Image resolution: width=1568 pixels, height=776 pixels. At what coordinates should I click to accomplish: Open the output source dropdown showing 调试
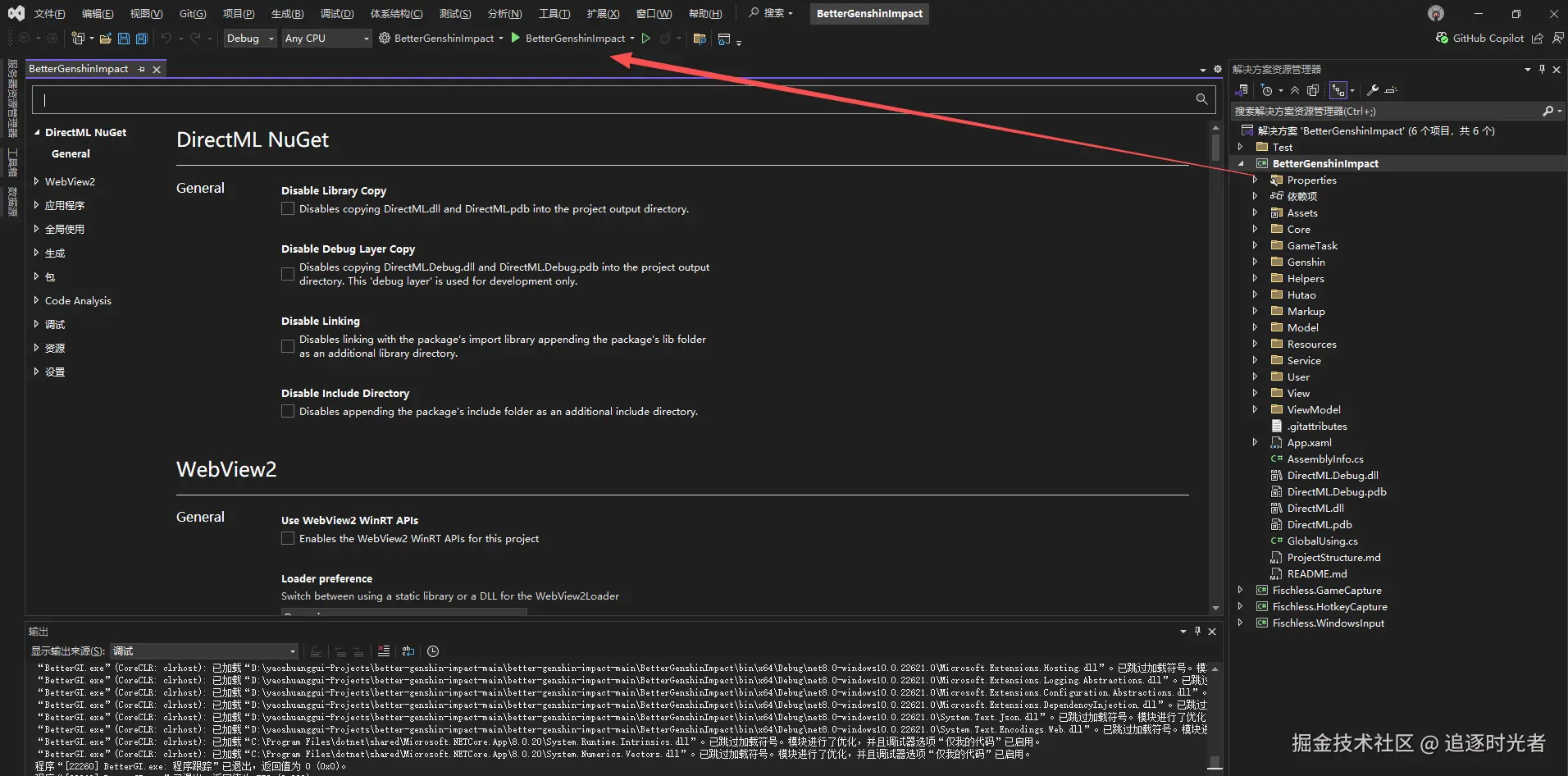(203, 651)
